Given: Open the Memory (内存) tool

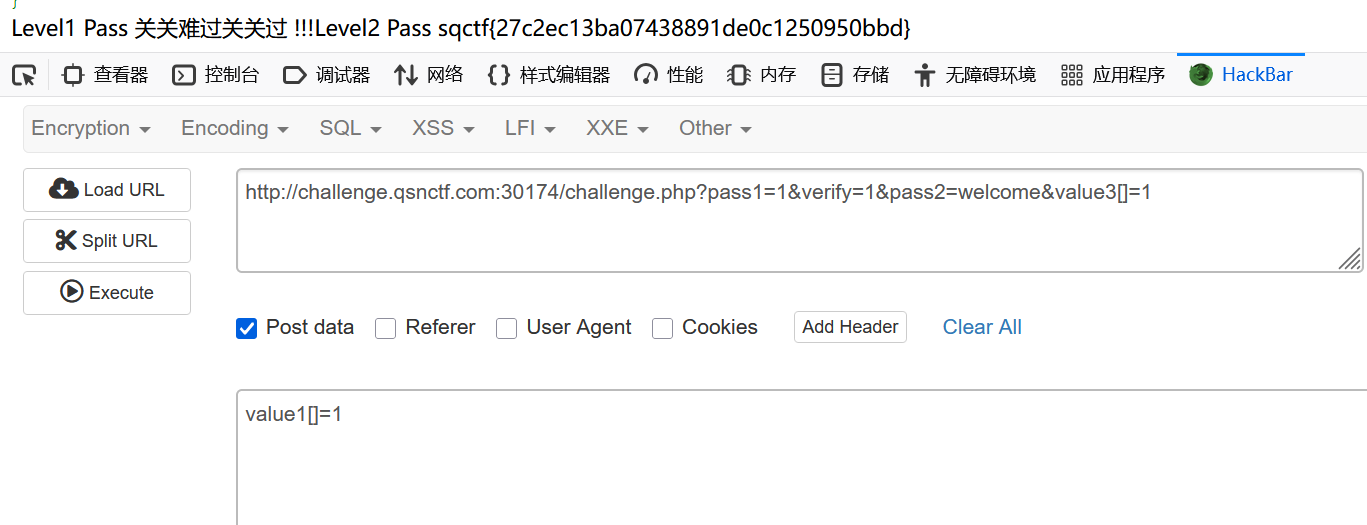Looking at the screenshot, I should point(761,75).
